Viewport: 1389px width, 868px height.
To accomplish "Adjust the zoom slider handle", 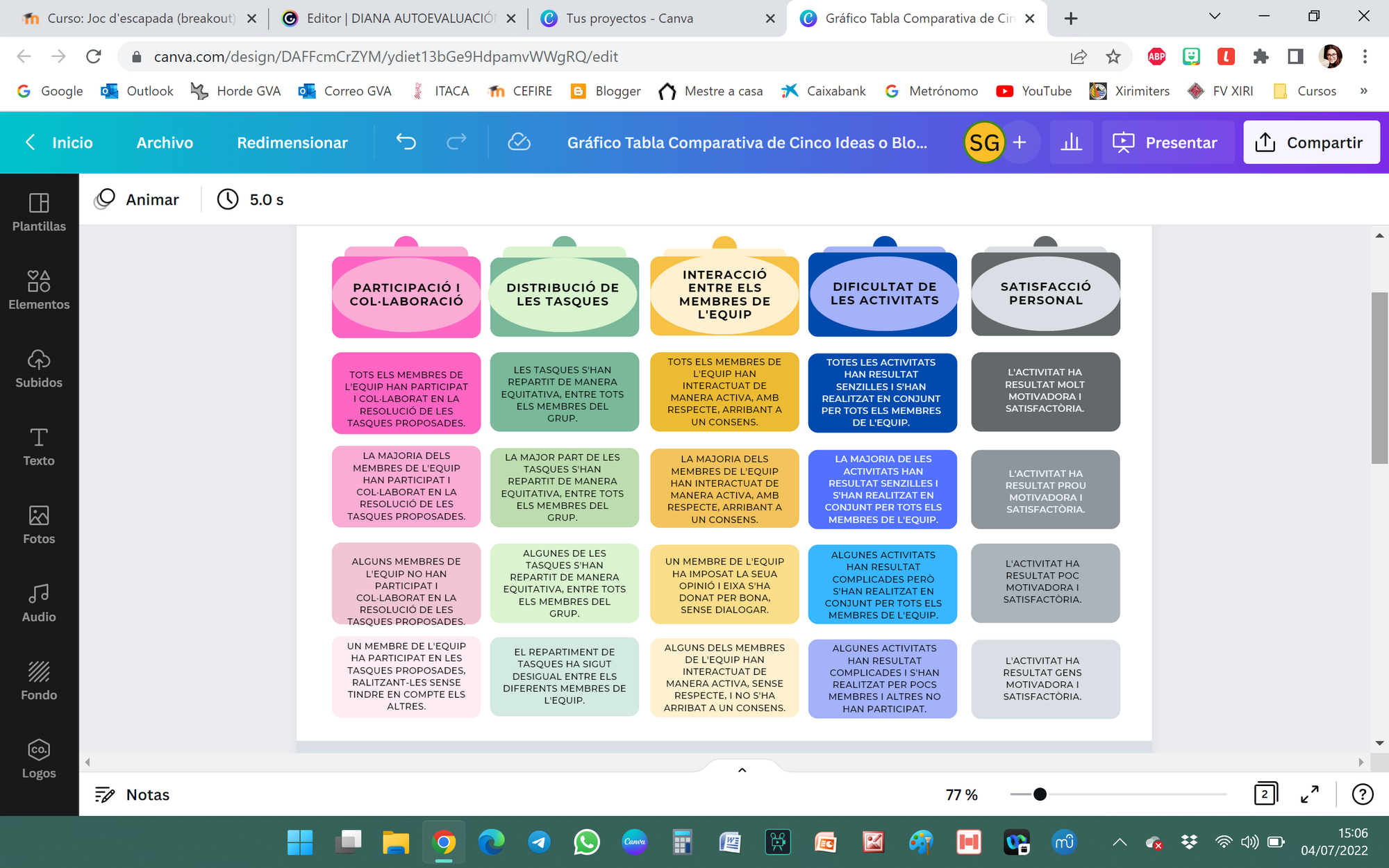I will (1040, 794).
